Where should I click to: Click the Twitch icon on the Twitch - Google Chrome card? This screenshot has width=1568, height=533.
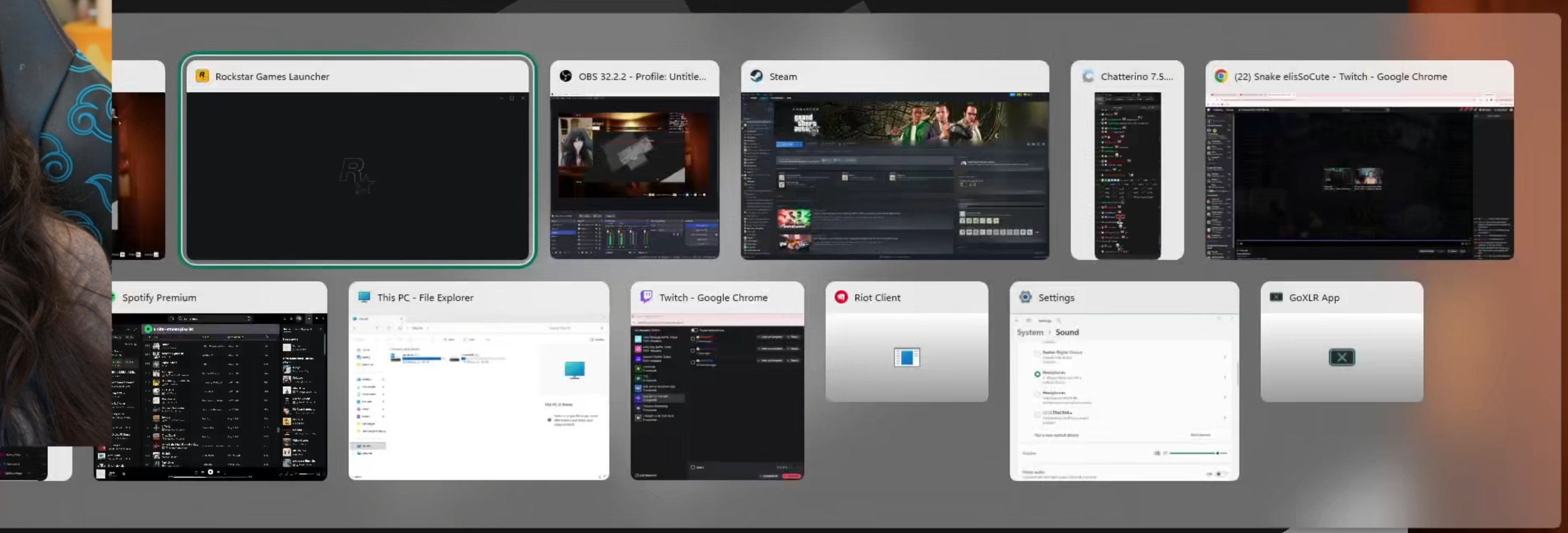pyautogui.click(x=646, y=297)
